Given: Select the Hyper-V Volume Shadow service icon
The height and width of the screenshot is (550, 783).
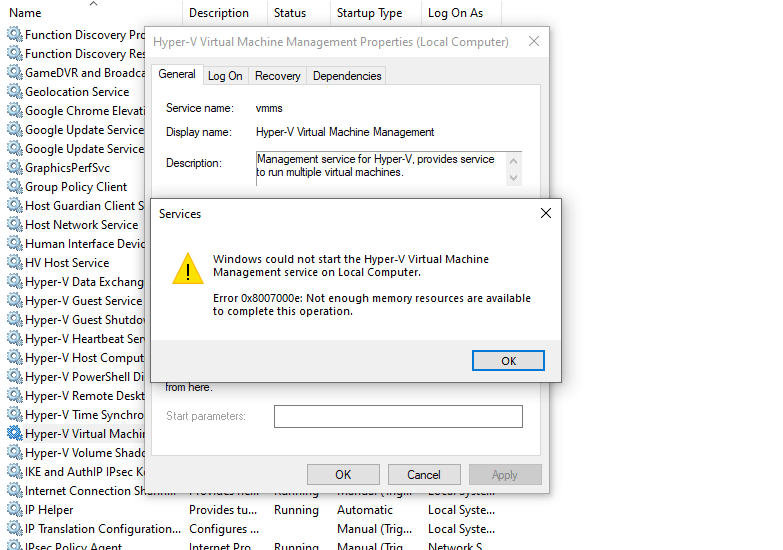Looking at the screenshot, I should 15,452.
